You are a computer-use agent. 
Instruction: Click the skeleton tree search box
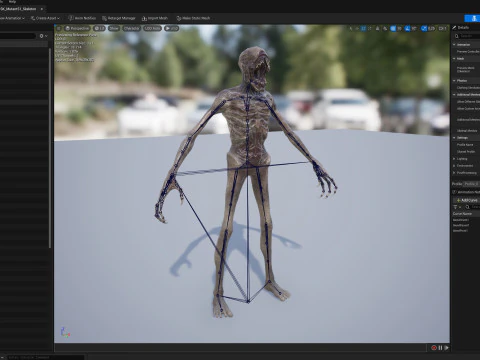(18, 36)
